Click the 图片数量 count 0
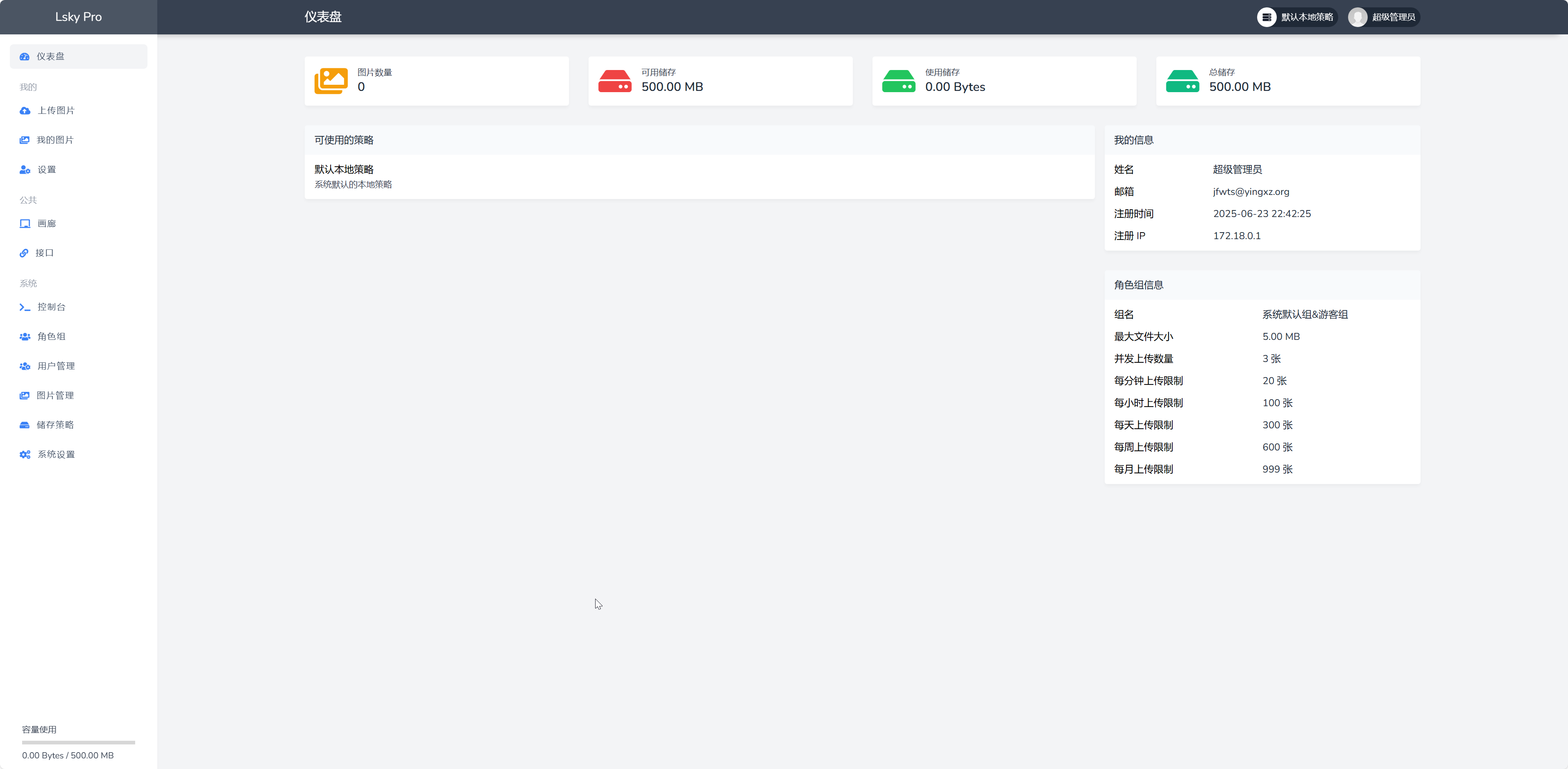 361,87
